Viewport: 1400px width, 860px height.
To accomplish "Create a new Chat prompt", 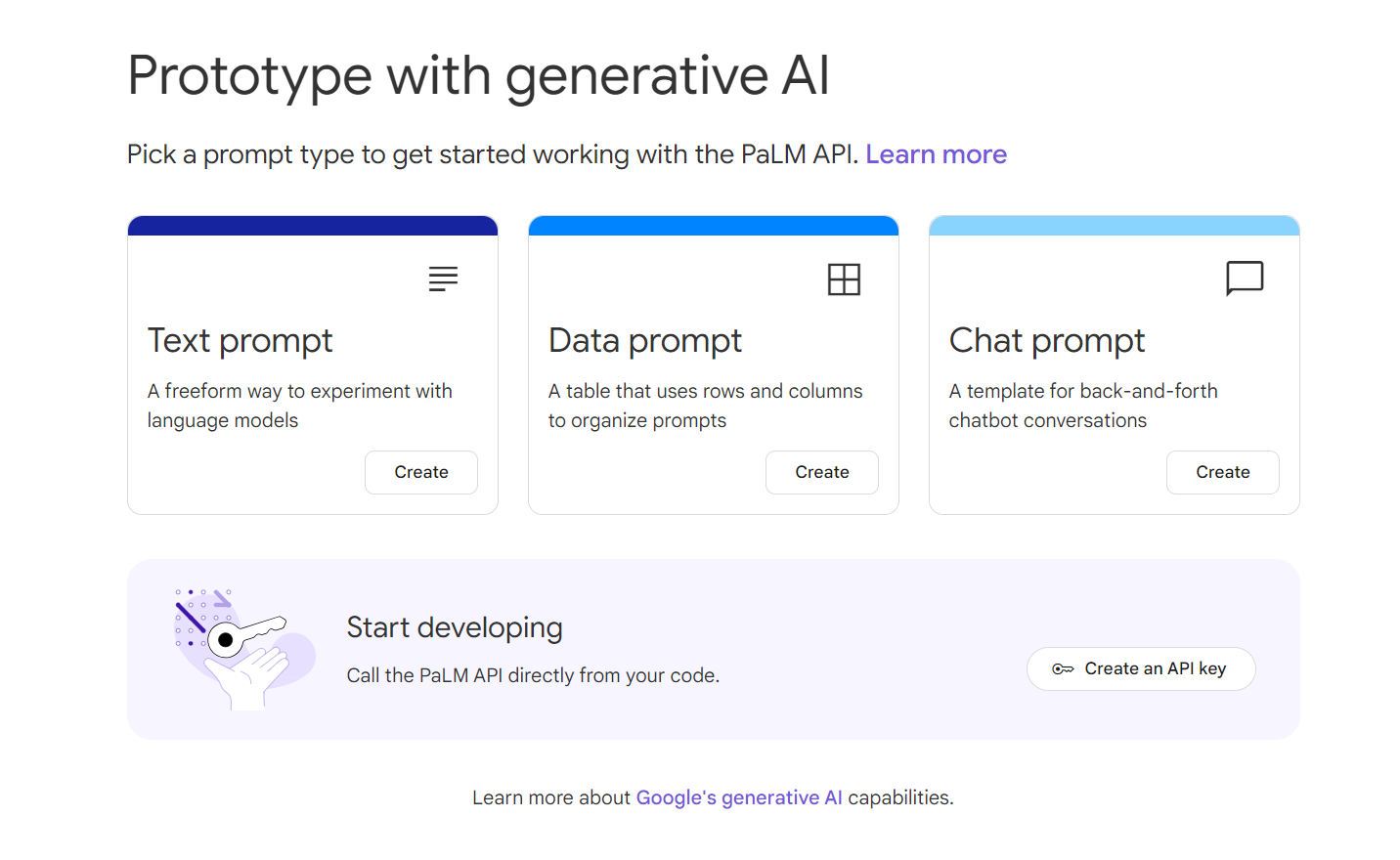I will coord(1223,472).
